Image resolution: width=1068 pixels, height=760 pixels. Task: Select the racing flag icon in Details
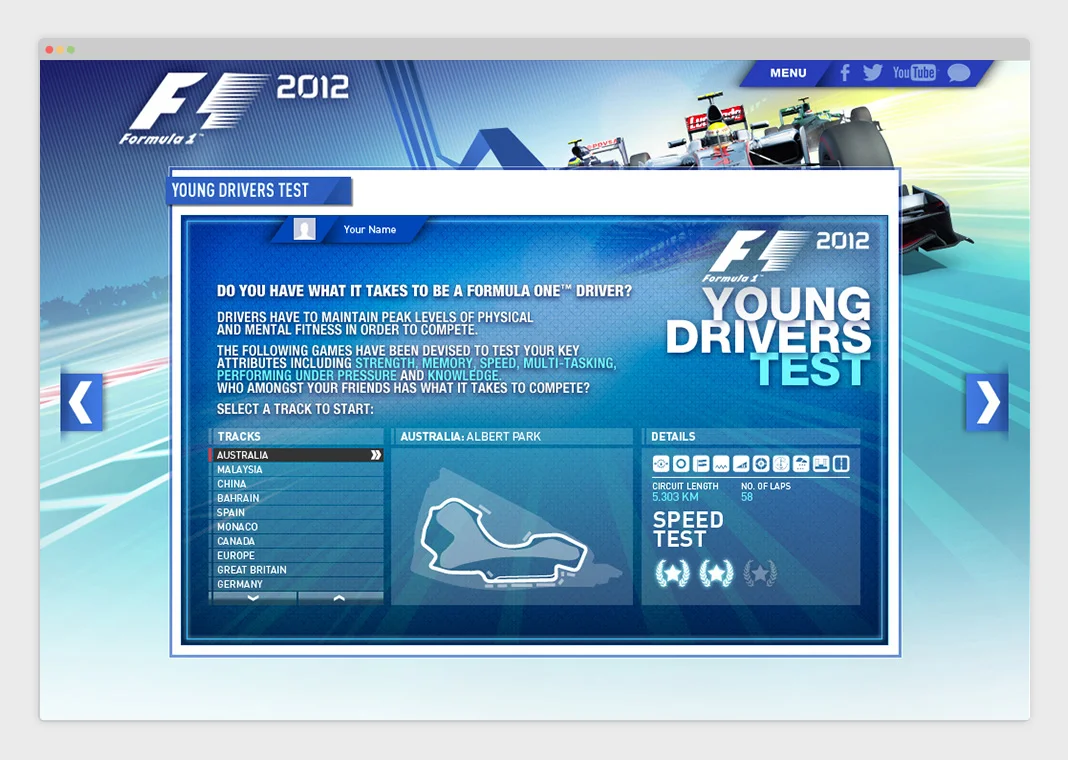pos(700,463)
